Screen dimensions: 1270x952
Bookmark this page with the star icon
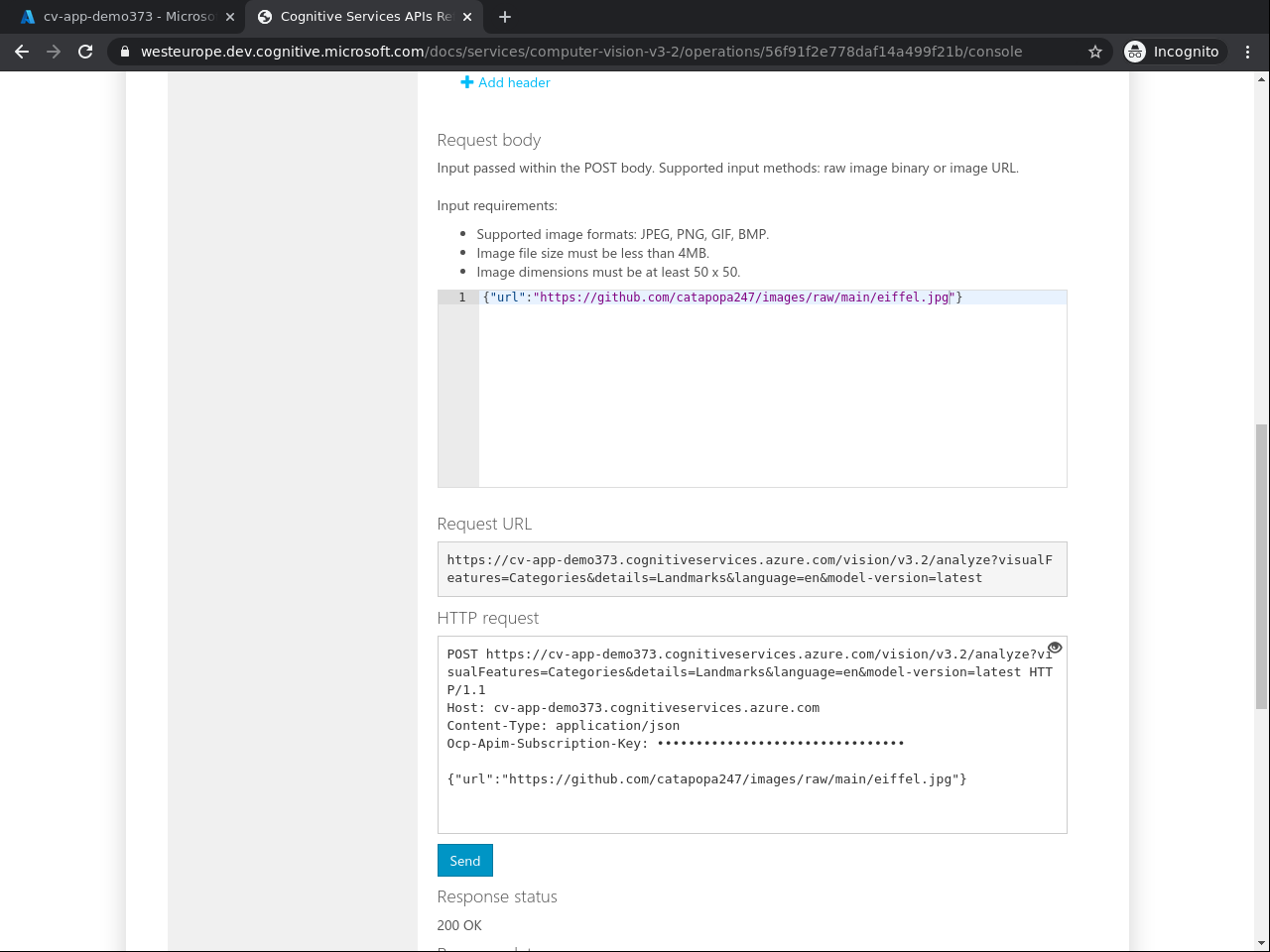(x=1095, y=52)
